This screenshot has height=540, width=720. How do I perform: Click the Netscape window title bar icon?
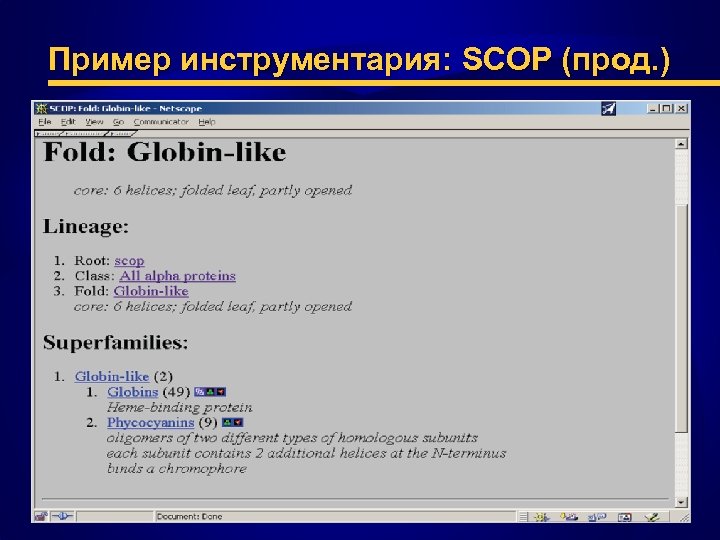click(42, 108)
